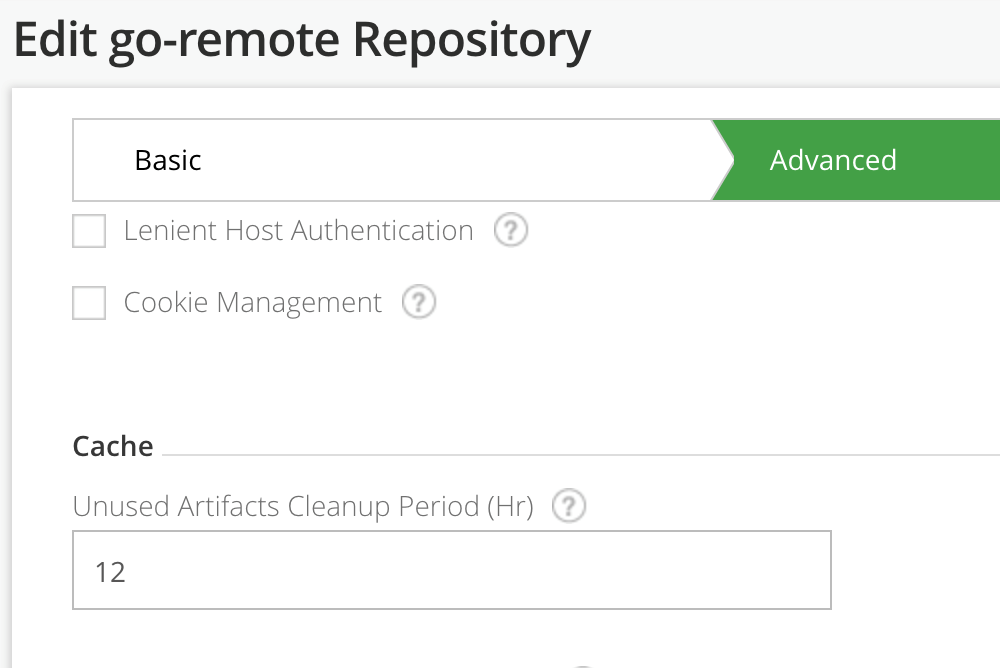Screen dimensions: 1000x668
Task: Click the (Hr) unit in the cleanup label
Action: point(510,506)
